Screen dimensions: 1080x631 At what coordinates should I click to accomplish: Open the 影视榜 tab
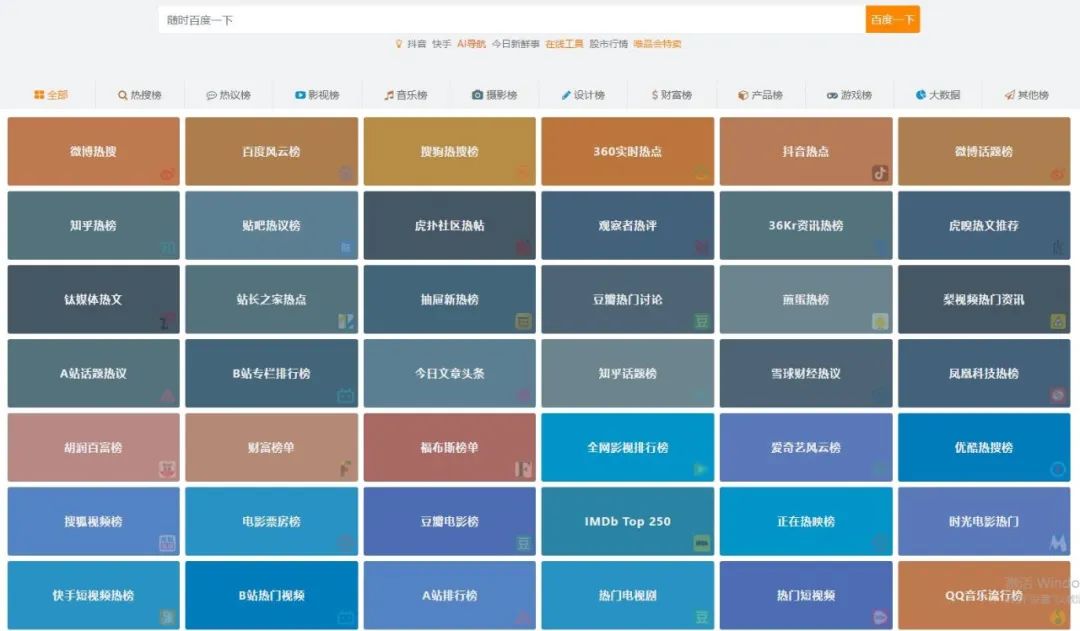[318, 95]
